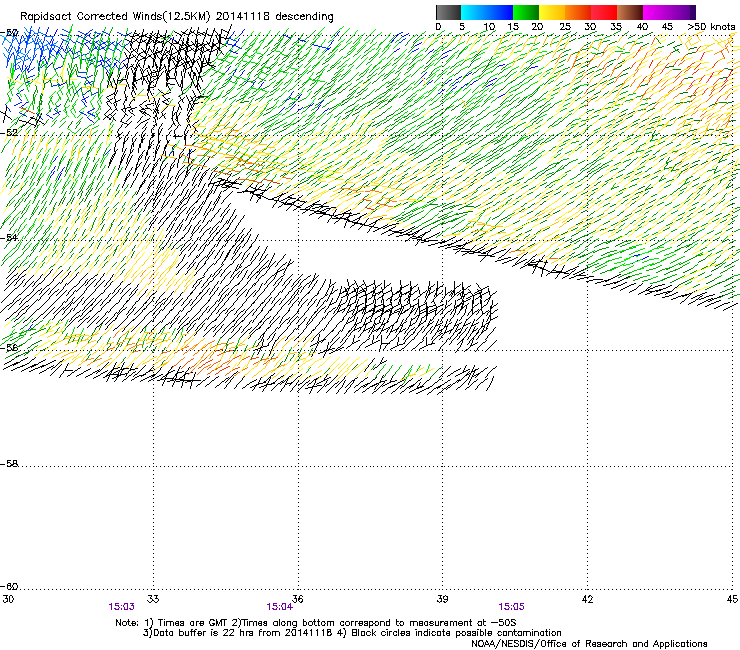This screenshot has height=650, width=740.
Task: Click latitude label '-60' on left axis
Action: (x=9, y=587)
